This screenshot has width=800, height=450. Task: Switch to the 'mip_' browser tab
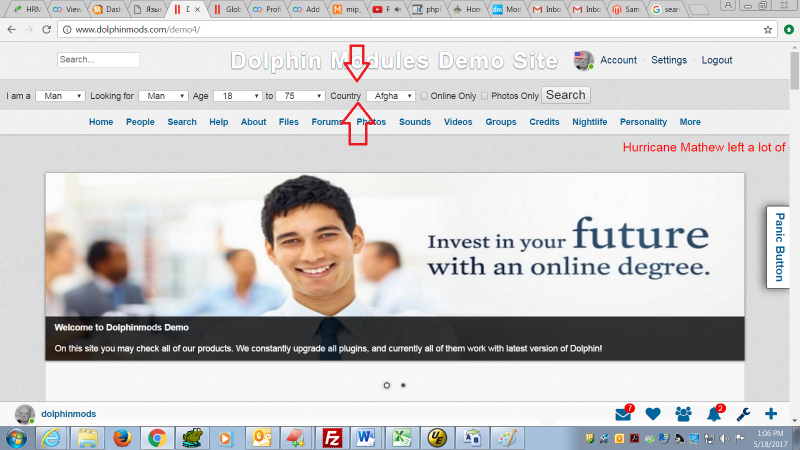pyautogui.click(x=347, y=9)
